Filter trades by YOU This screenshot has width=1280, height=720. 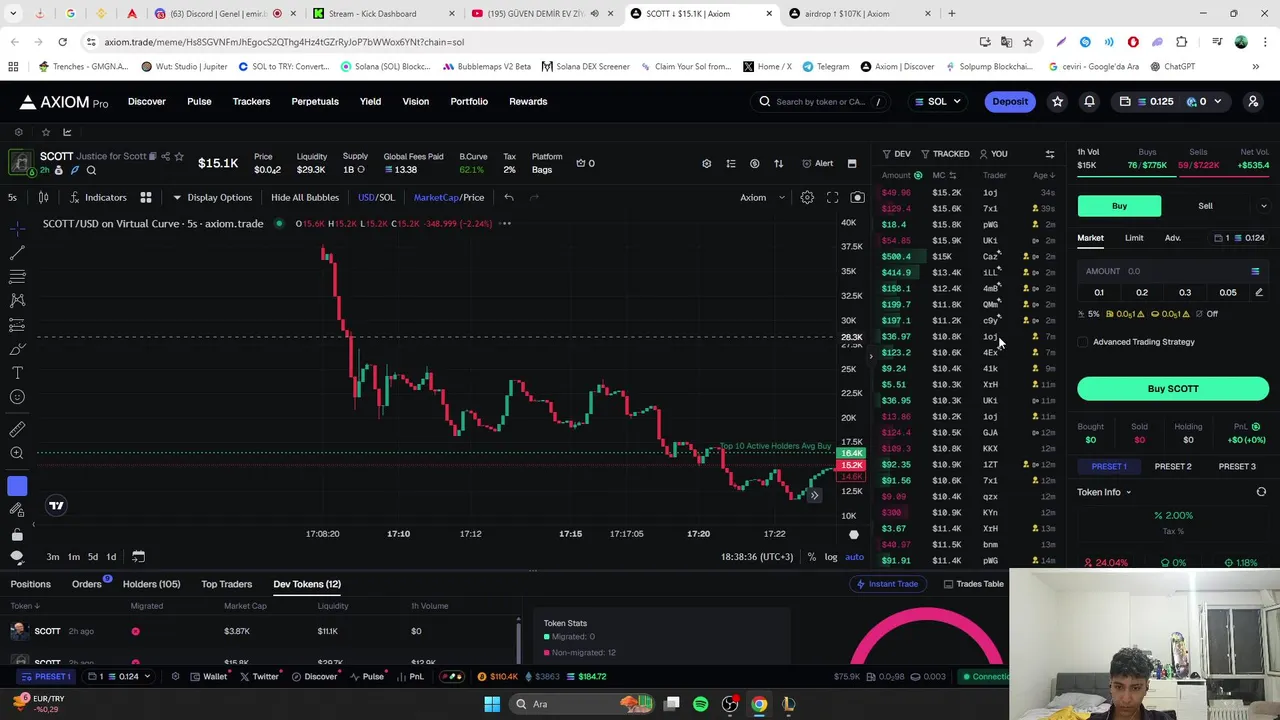[993, 154]
